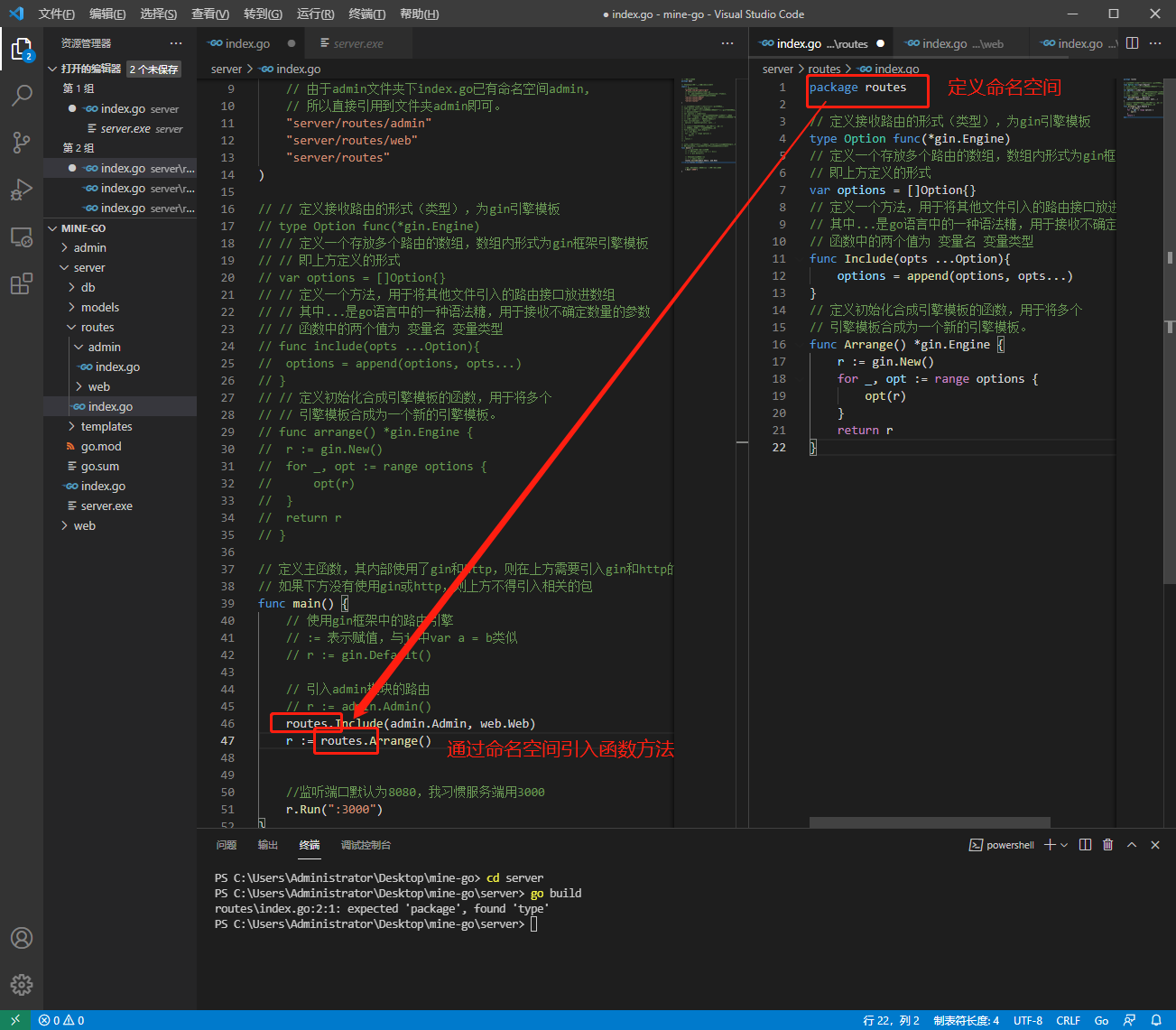This screenshot has width=1176, height=1030.
Task: Open the 编辑(E) menu
Action: pos(107,14)
